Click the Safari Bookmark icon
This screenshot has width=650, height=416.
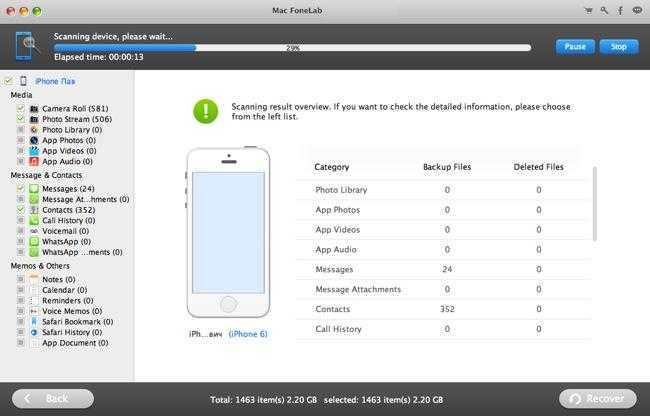click(x=34, y=322)
